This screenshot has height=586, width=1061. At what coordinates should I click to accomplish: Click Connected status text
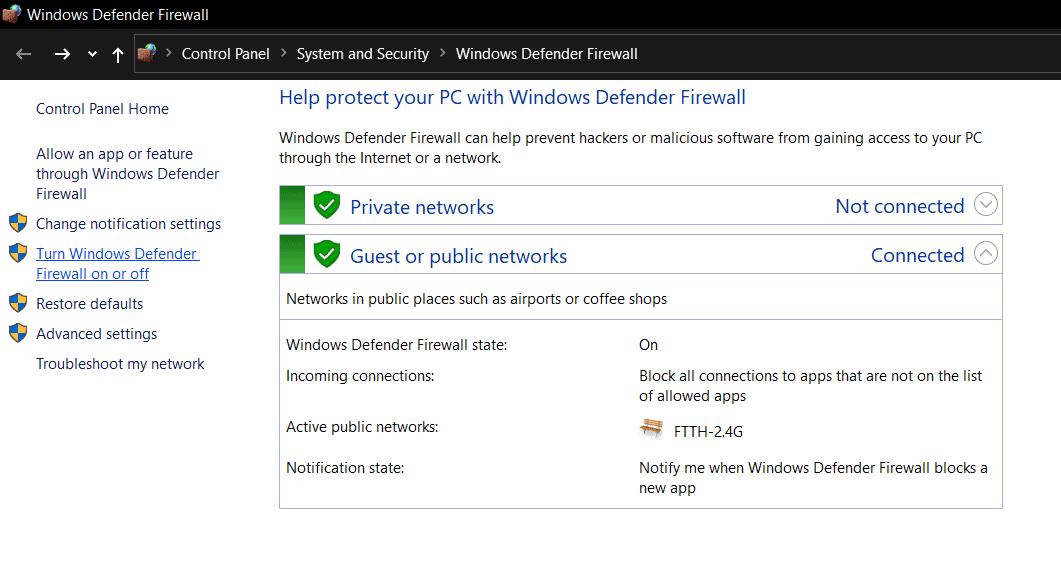[918, 255]
